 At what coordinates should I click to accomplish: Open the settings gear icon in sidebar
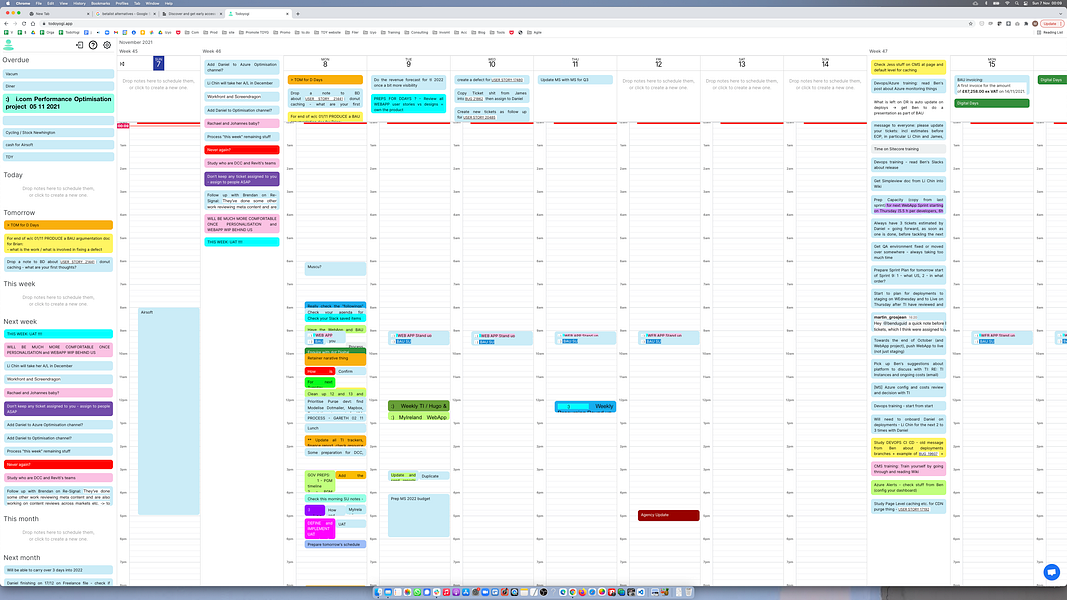click(107, 45)
